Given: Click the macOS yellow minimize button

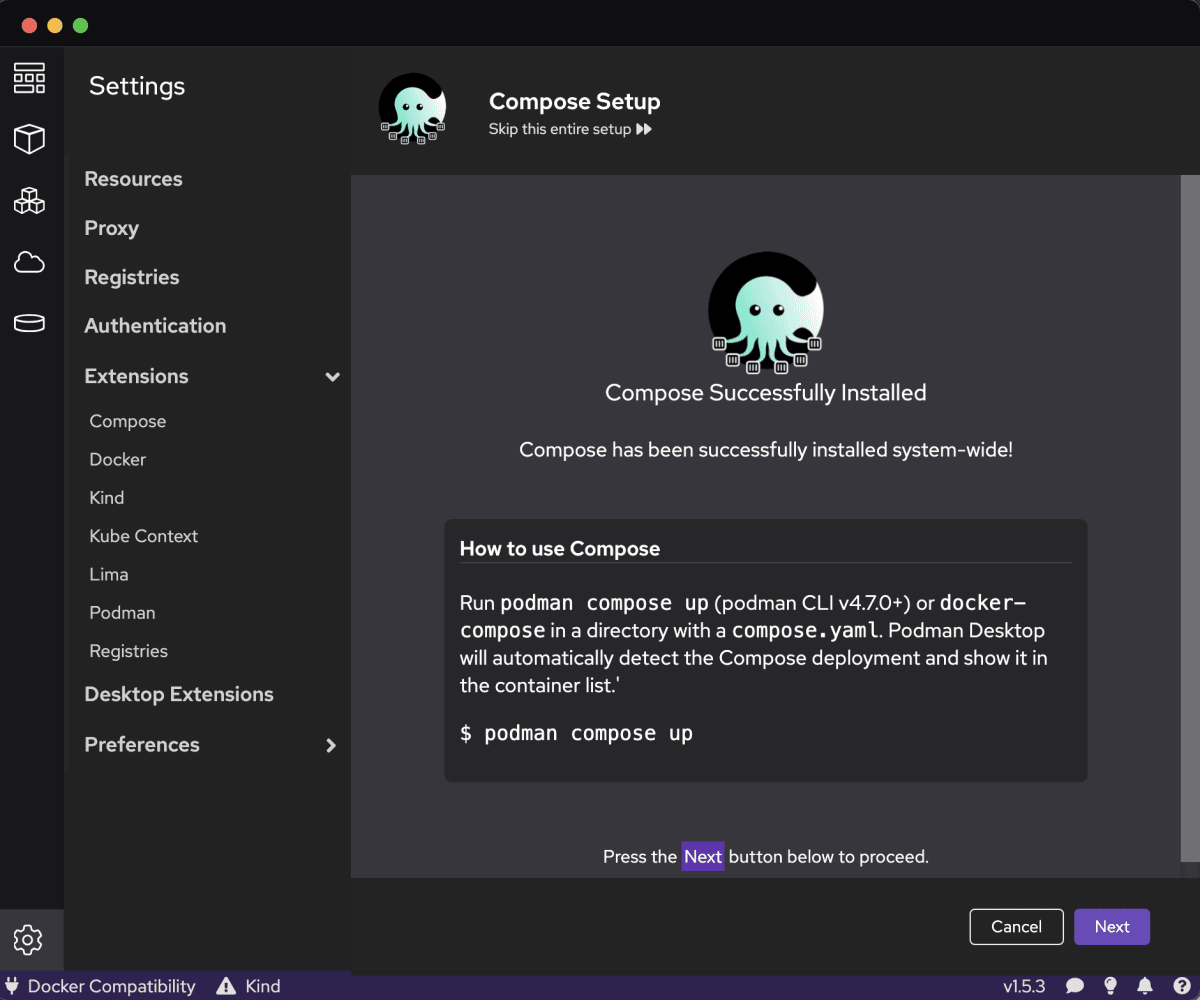Looking at the screenshot, I should coord(55,25).
